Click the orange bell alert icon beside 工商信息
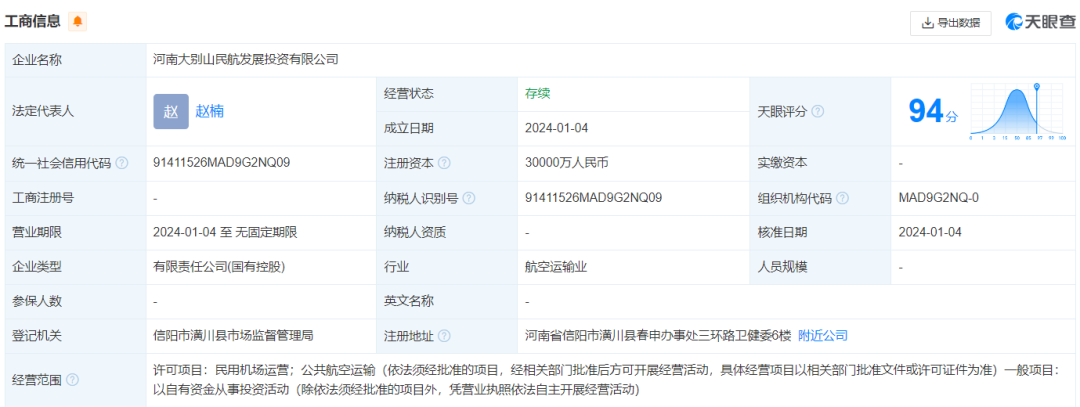Viewport: 1080px width, 407px height. coord(78,21)
